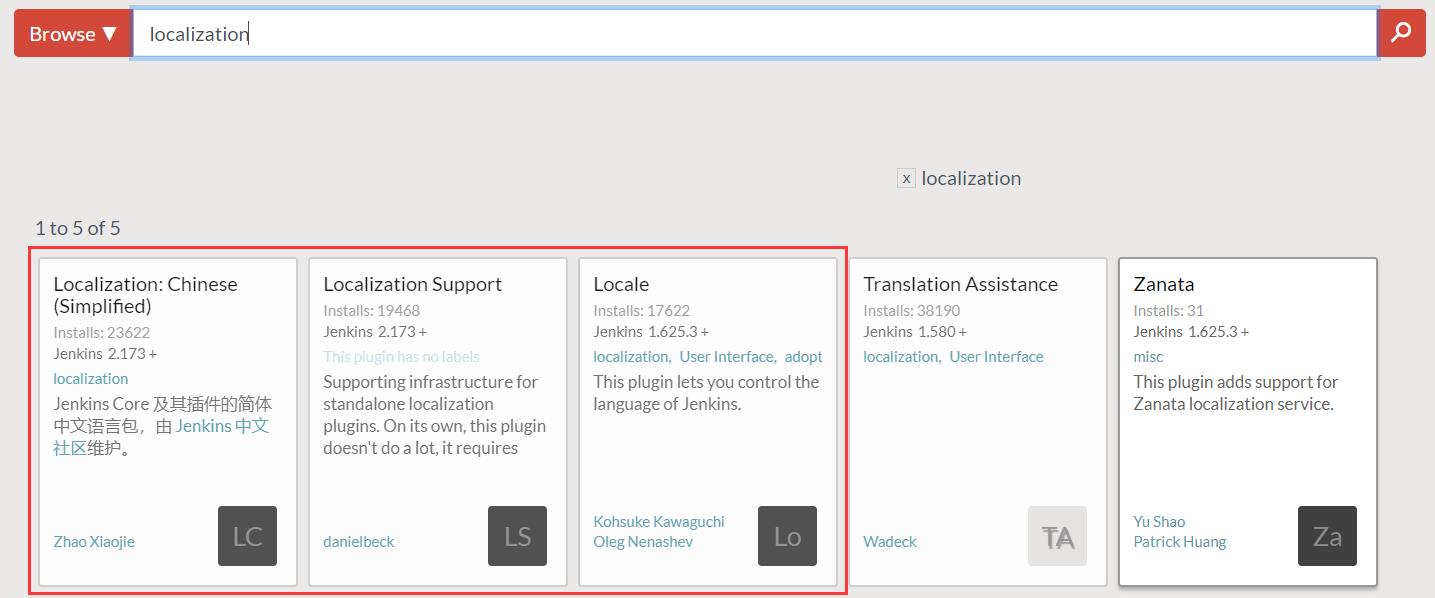Open maintainer Wadeck
The width and height of the screenshot is (1435, 598).
coord(890,542)
